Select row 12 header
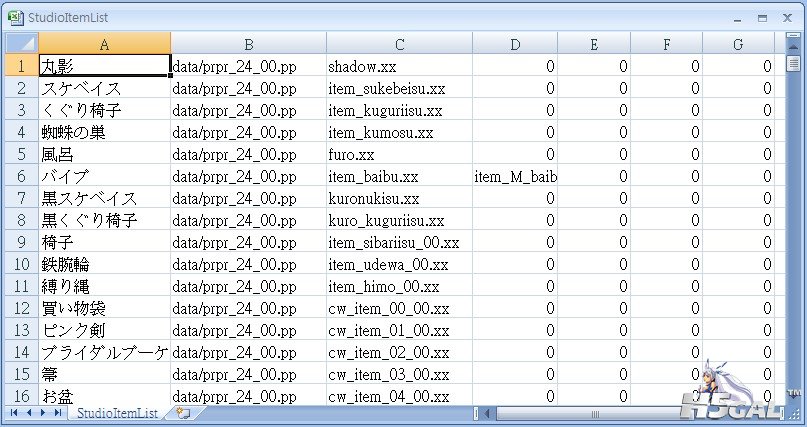807x427 pixels. [21, 308]
